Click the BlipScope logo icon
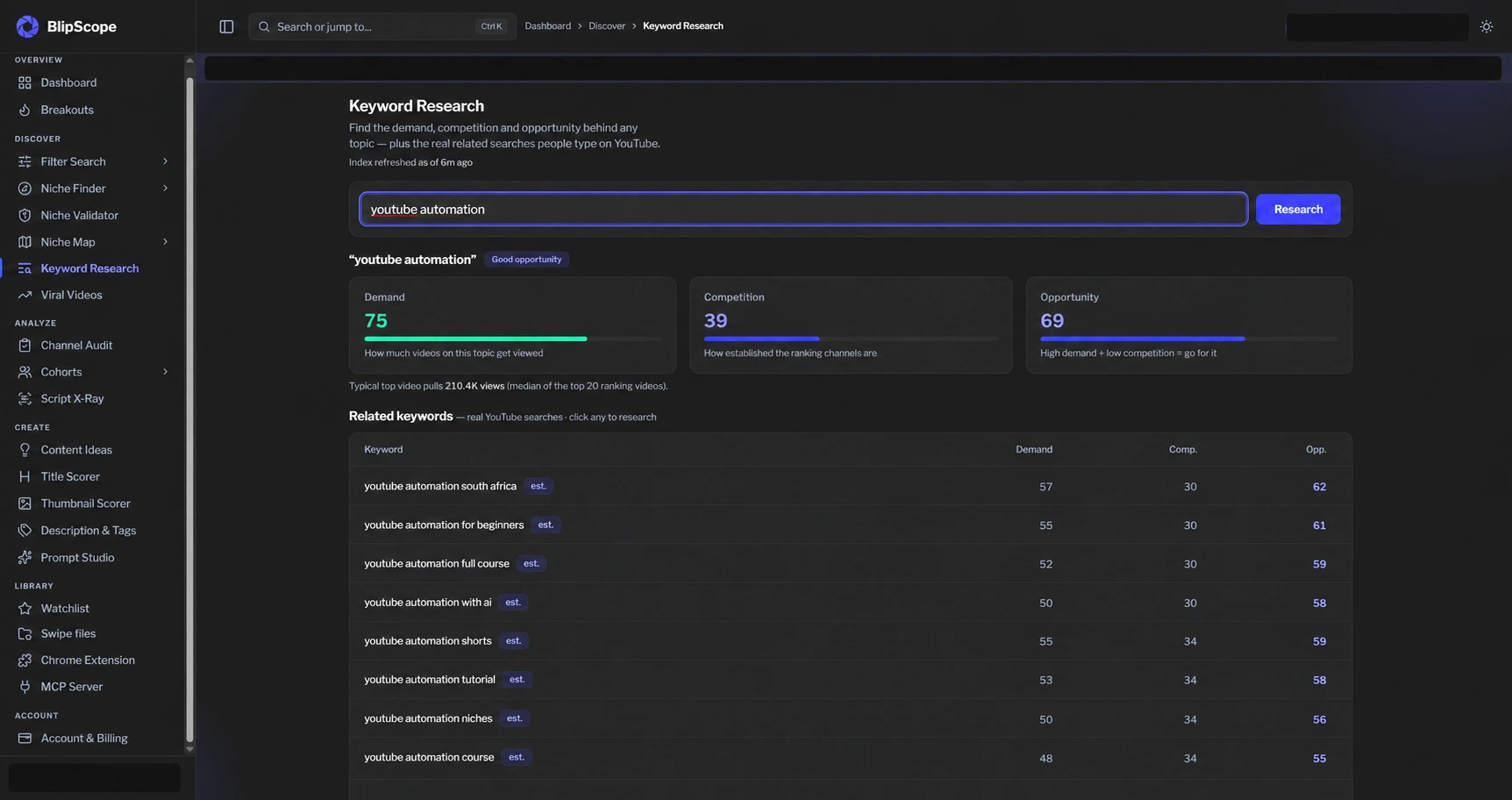1512x800 pixels. (27, 26)
